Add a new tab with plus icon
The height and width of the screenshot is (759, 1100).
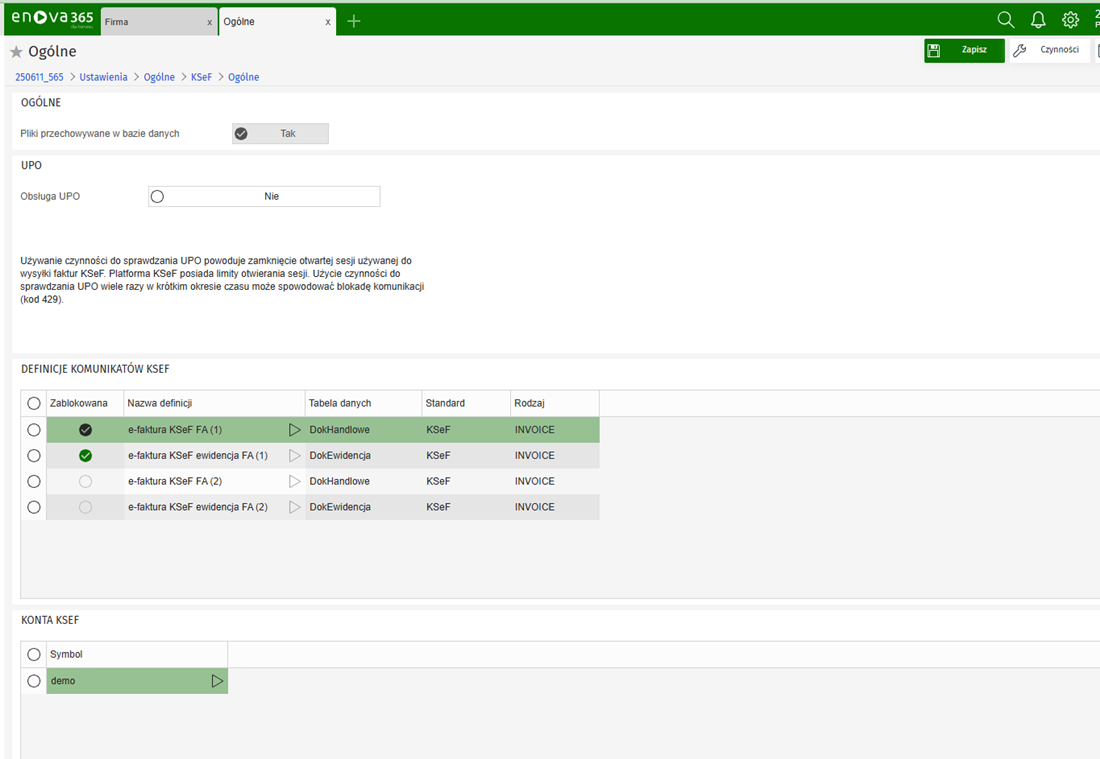[x=353, y=21]
